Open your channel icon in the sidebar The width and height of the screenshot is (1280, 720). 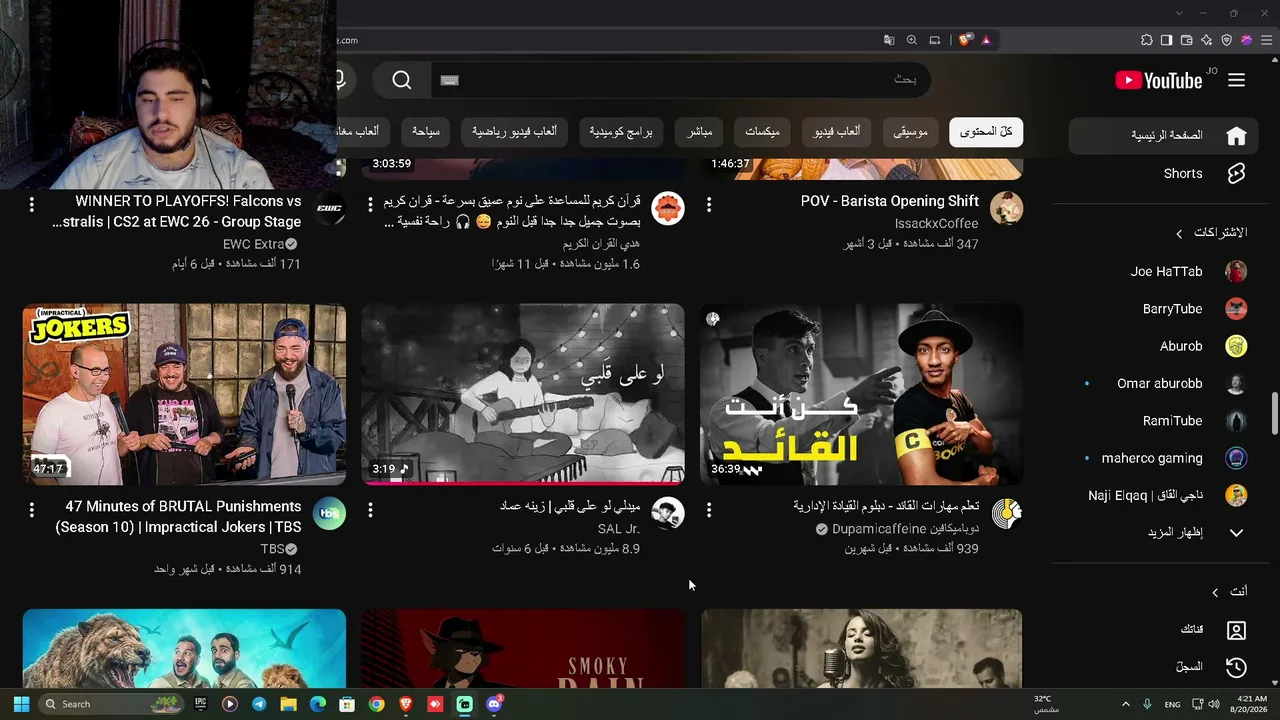tap(1236, 630)
